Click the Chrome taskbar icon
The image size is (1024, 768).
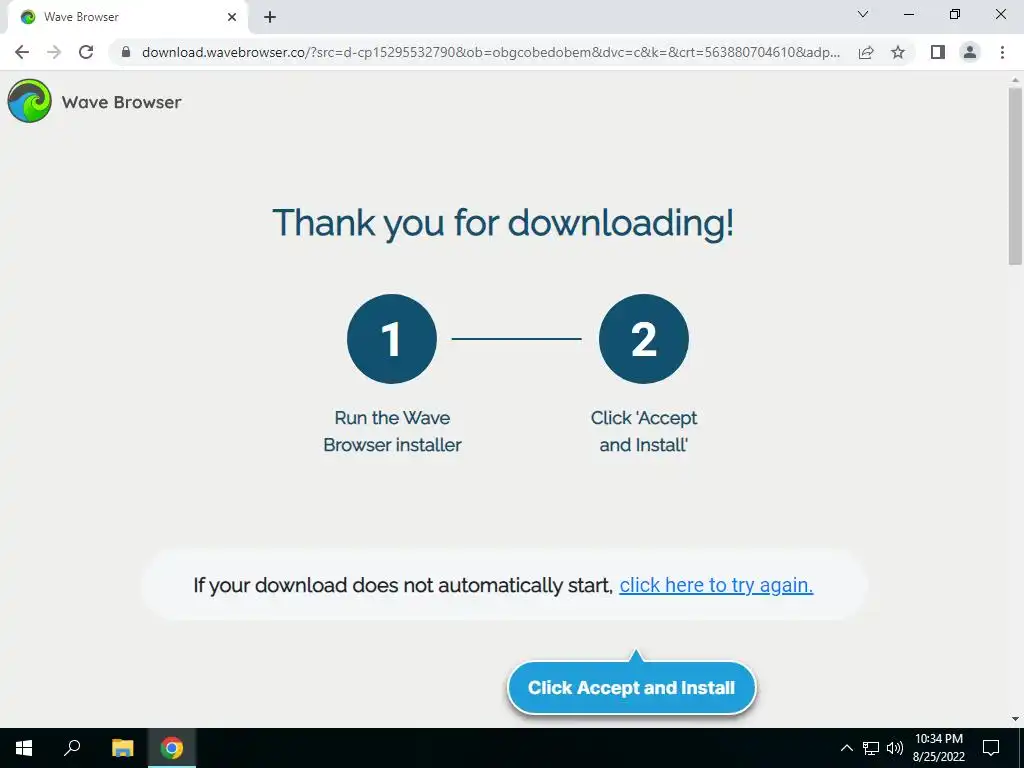tap(172, 748)
